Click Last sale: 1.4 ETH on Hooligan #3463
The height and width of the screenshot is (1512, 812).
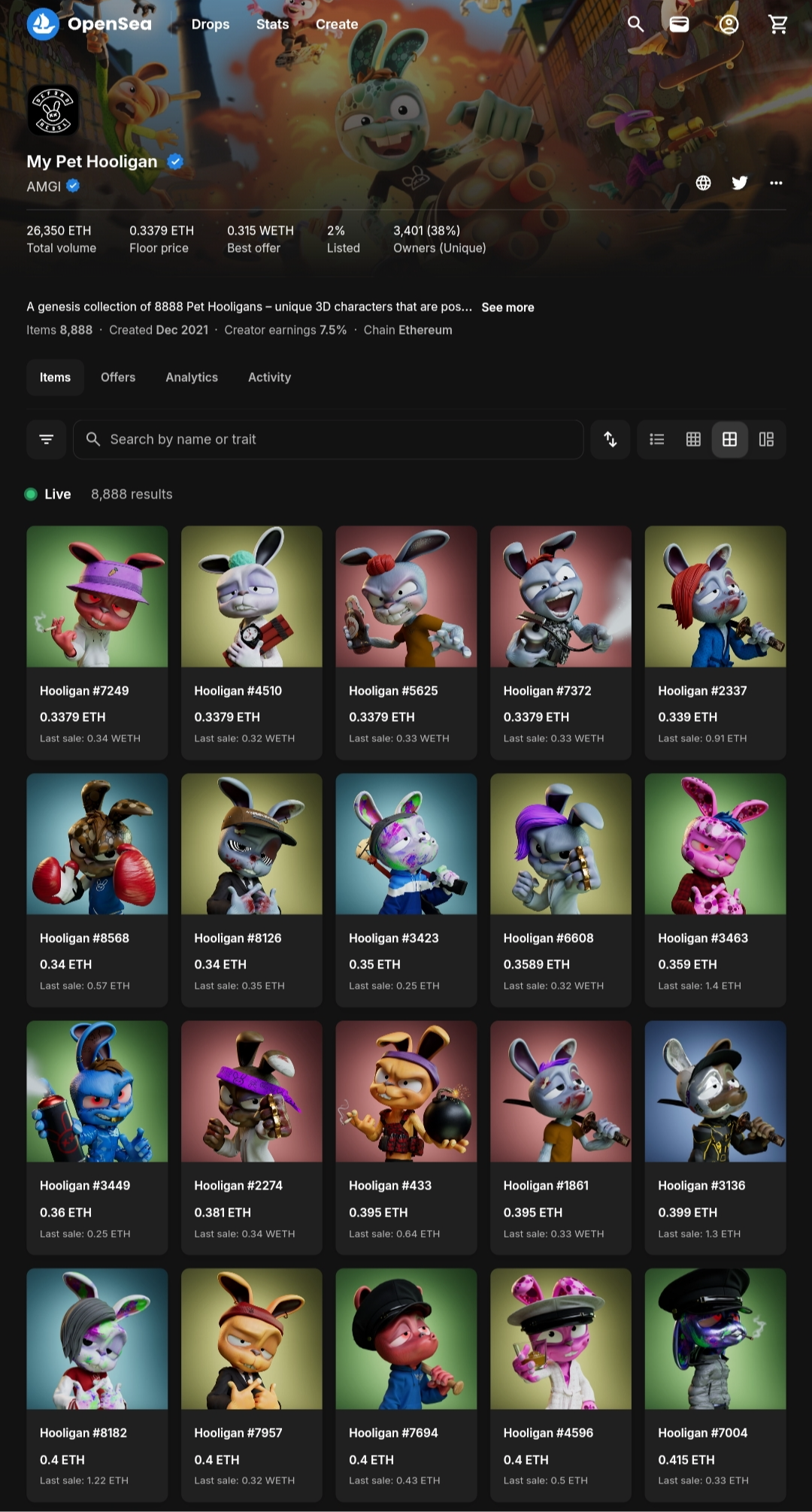pyautogui.click(x=699, y=986)
